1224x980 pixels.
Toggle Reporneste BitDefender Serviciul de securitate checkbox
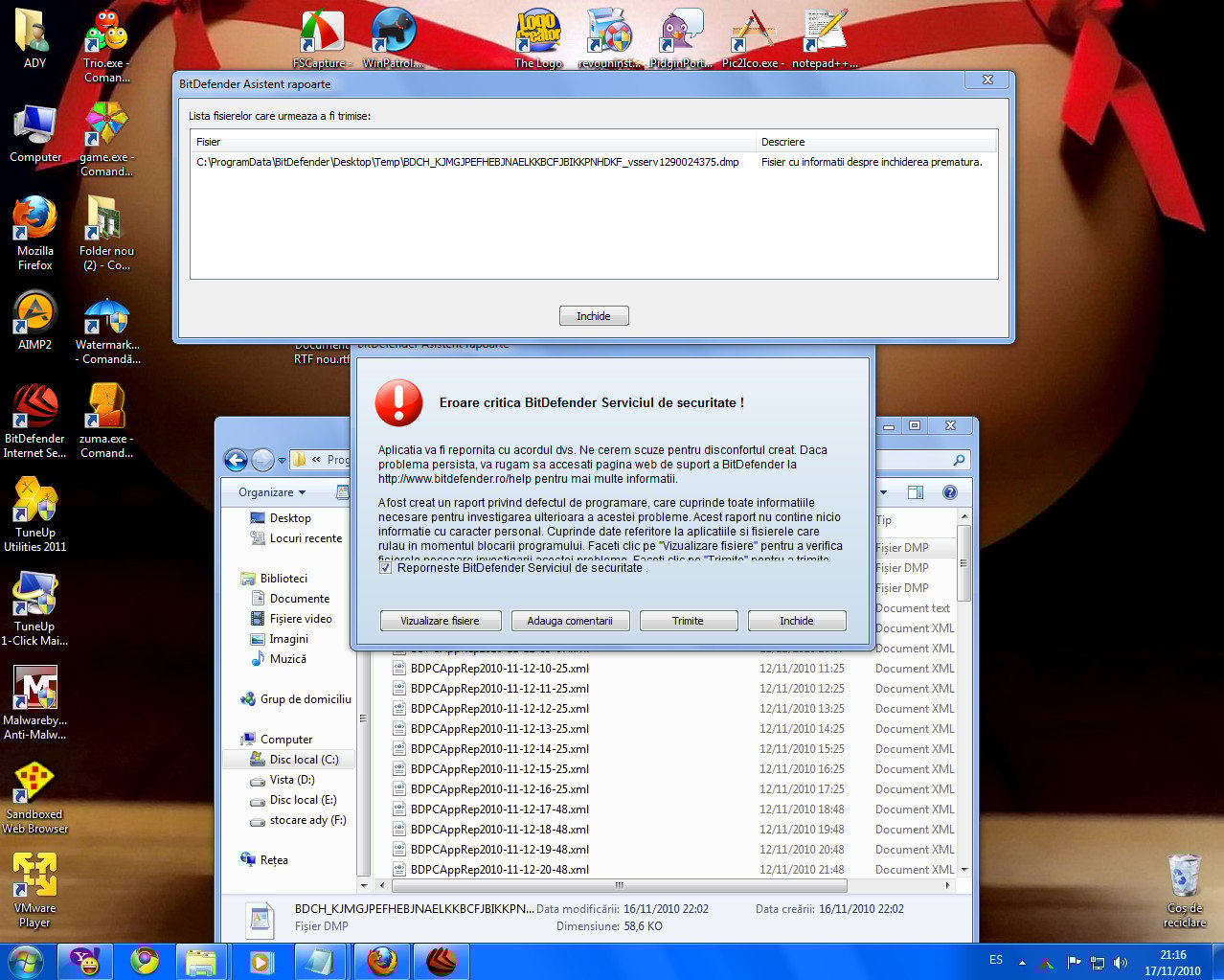(385, 568)
